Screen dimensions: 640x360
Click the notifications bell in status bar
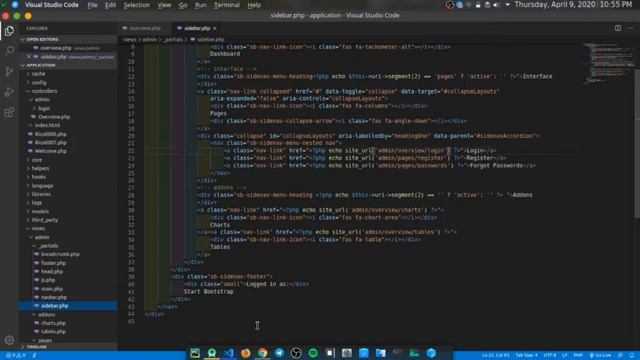tap(632, 356)
